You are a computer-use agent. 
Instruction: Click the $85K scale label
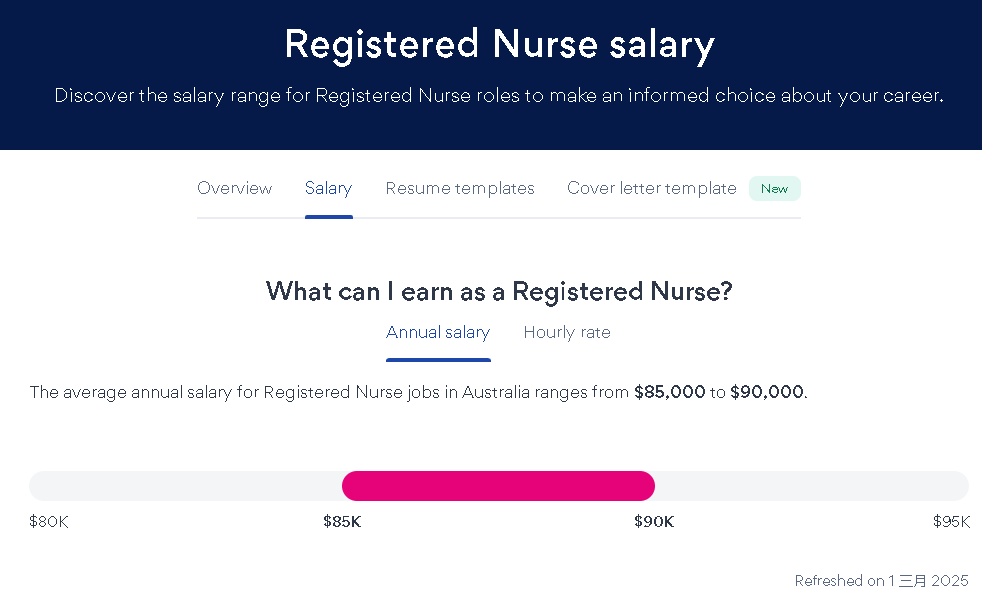click(x=342, y=522)
